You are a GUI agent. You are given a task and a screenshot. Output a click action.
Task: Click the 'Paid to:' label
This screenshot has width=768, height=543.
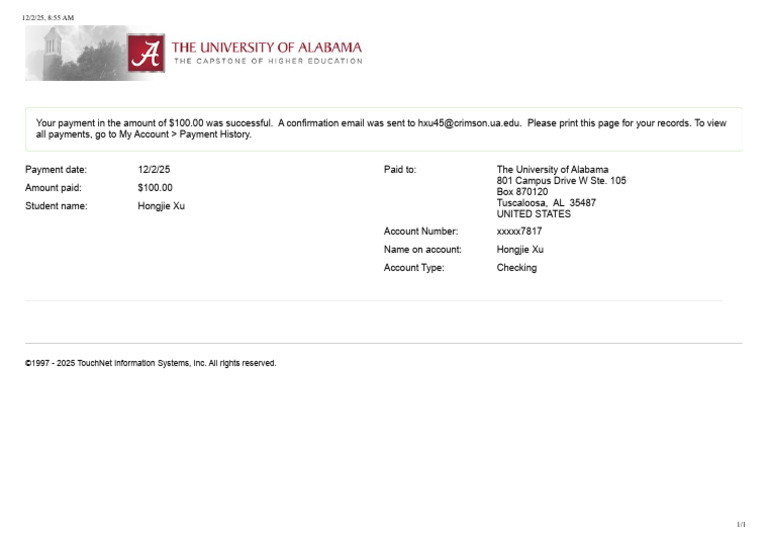pyautogui.click(x=400, y=170)
